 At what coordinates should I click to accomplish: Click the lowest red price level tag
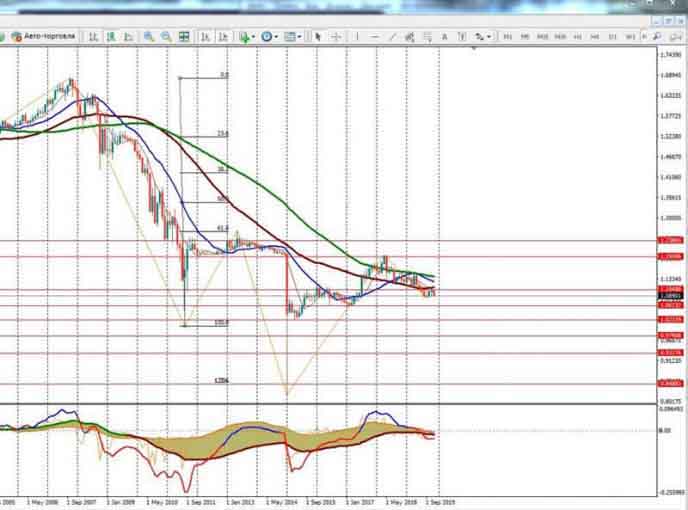click(x=670, y=384)
